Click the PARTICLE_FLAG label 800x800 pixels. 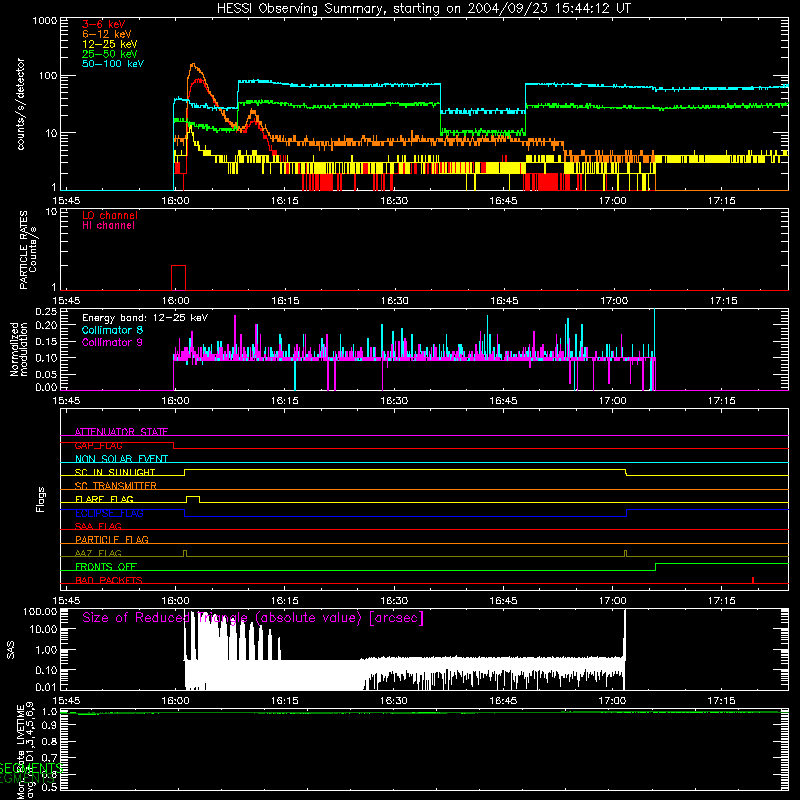[112, 540]
